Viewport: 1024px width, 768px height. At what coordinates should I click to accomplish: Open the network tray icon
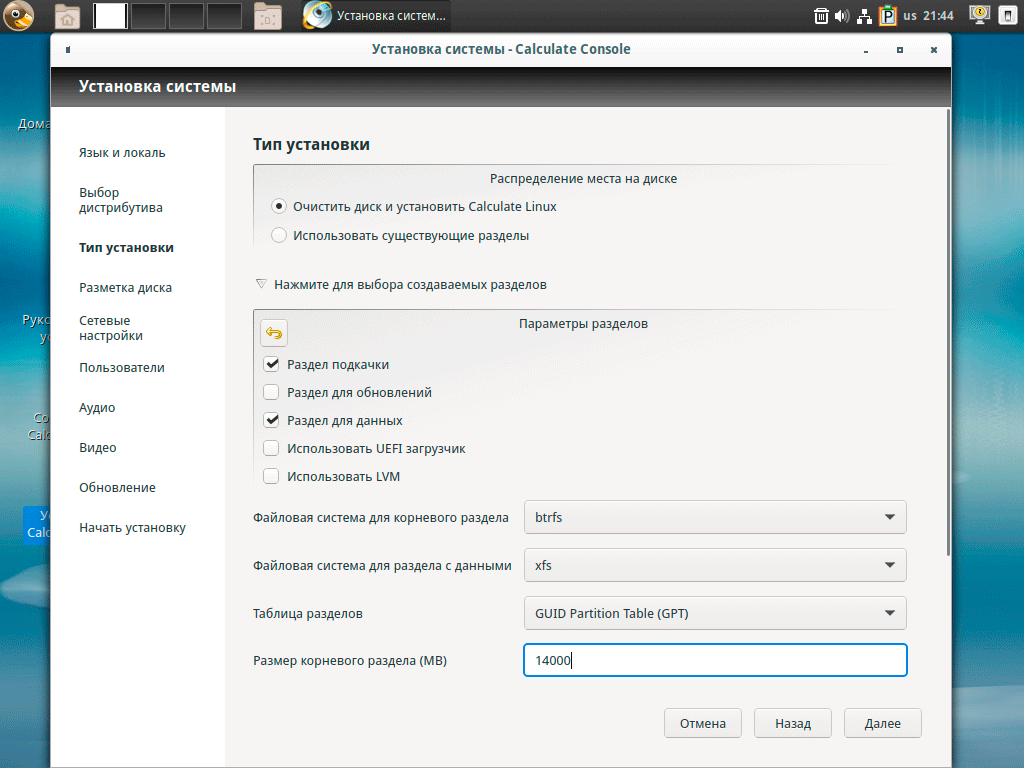(x=864, y=16)
